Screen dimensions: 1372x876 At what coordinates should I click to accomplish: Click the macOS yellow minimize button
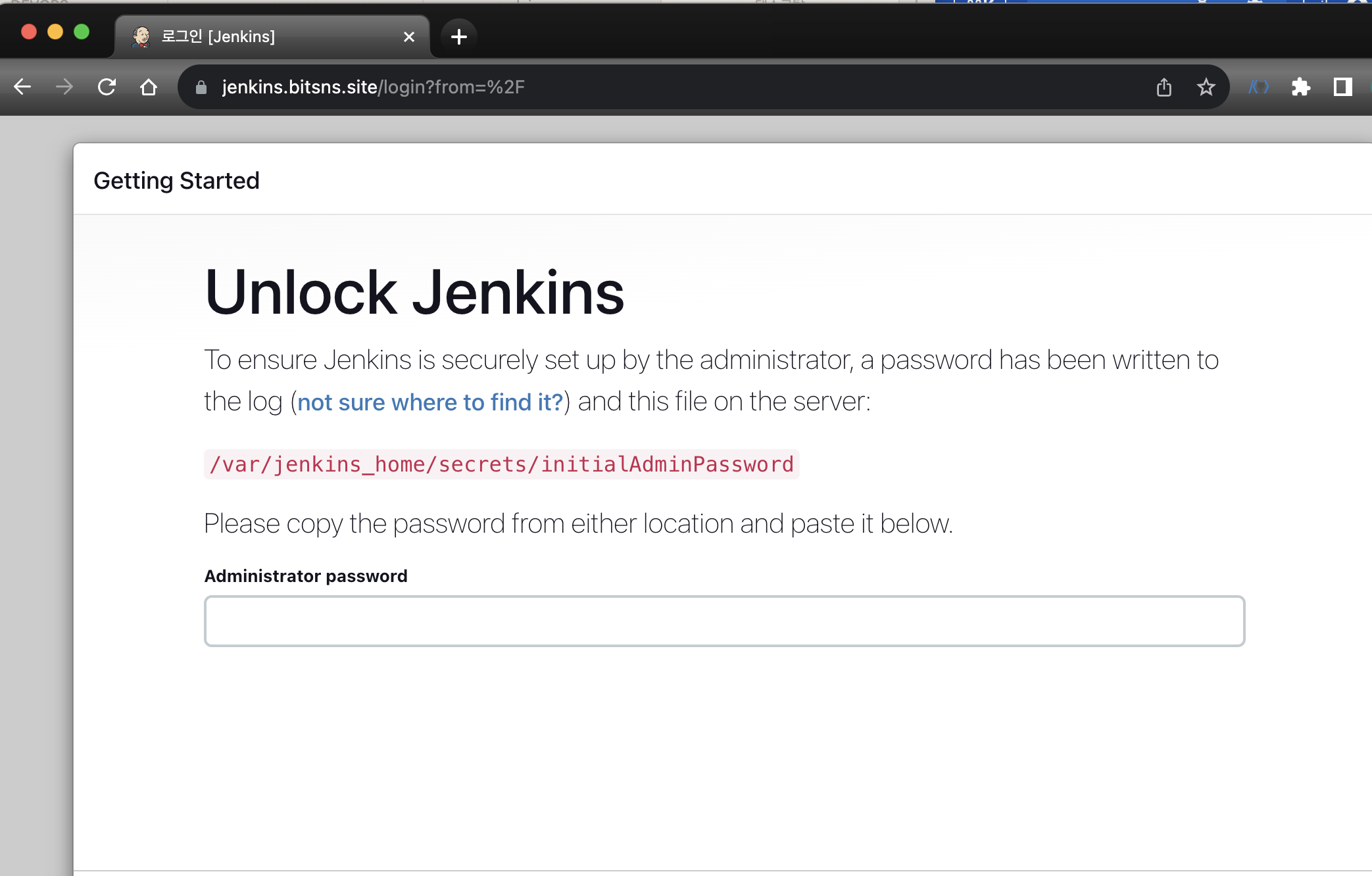pyautogui.click(x=55, y=32)
